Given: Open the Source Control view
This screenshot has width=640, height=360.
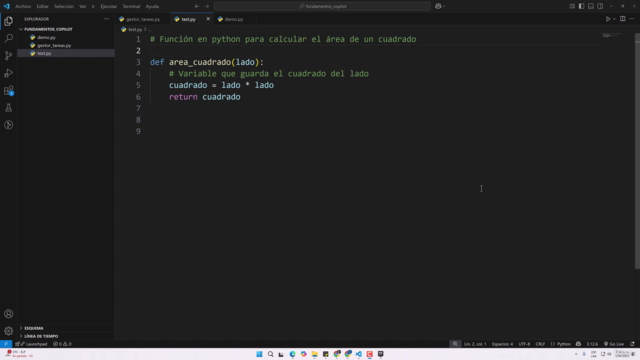Looking at the screenshot, I should [9, 56].
